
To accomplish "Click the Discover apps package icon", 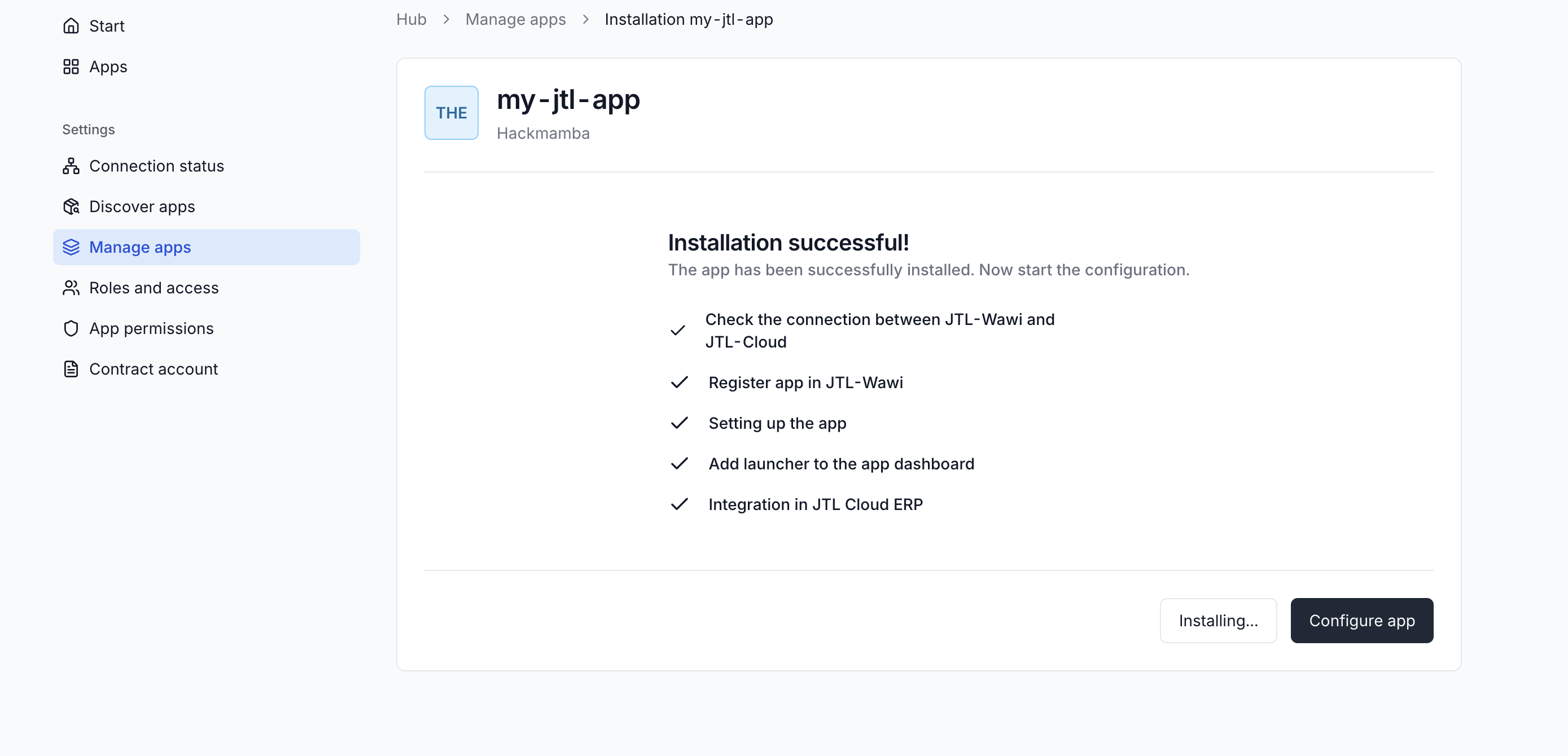I will [x=71, y=207].
